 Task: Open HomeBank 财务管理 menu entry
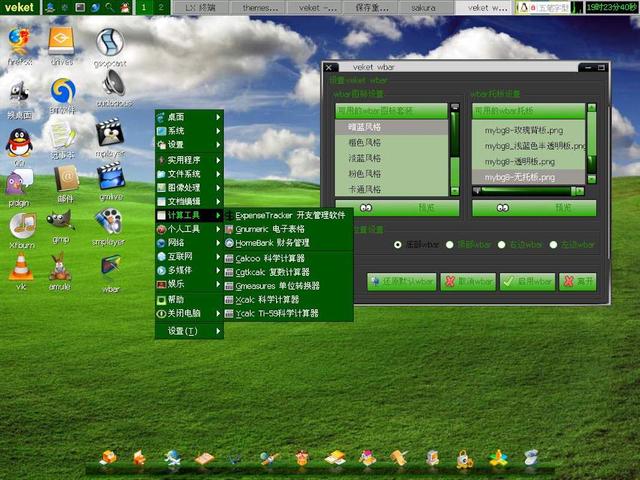[x=288, y=243]
